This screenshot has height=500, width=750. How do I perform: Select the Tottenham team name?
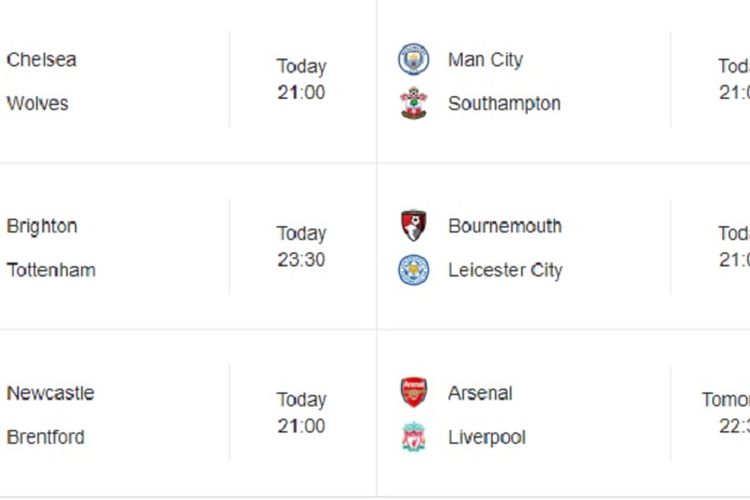click(51, 270)
